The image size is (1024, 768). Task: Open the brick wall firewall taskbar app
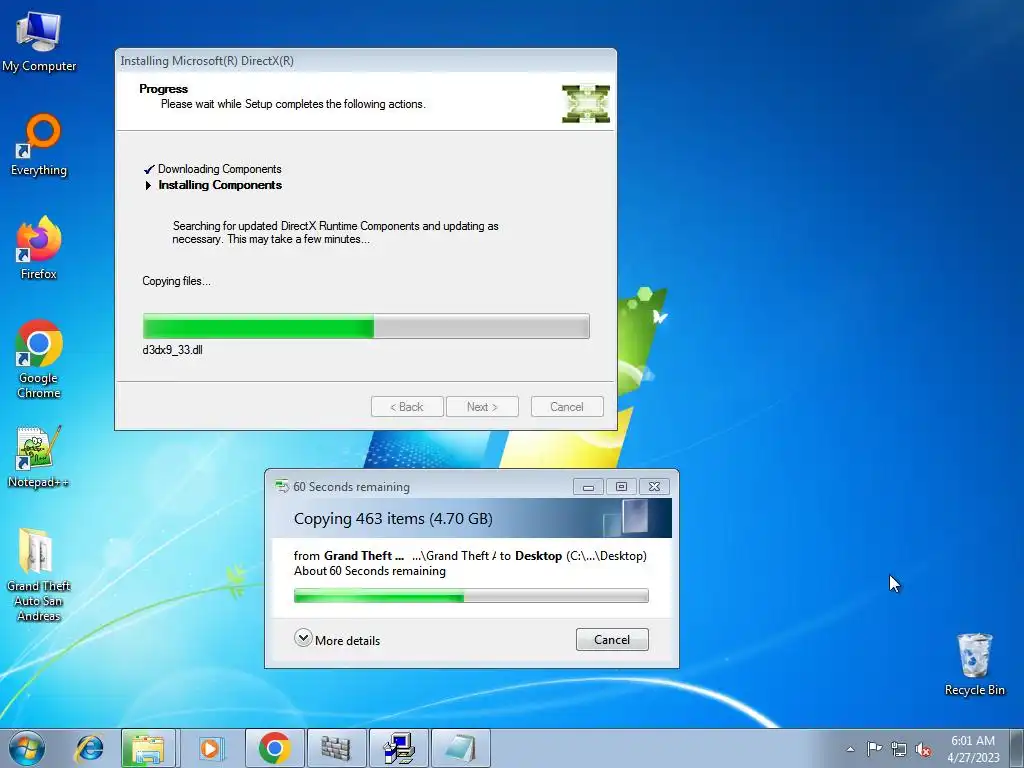[336, 748]
